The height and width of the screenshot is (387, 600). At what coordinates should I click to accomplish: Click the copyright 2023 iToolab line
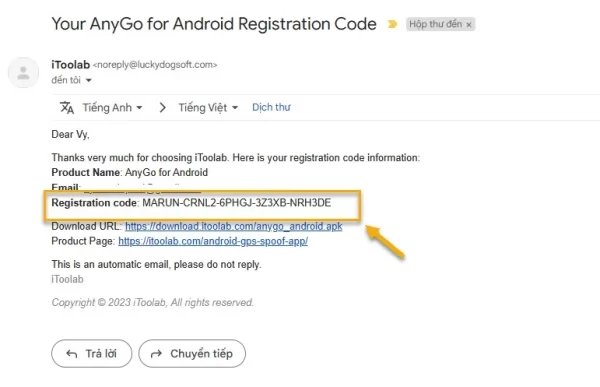pyautogui.click(x=153, y=302)
